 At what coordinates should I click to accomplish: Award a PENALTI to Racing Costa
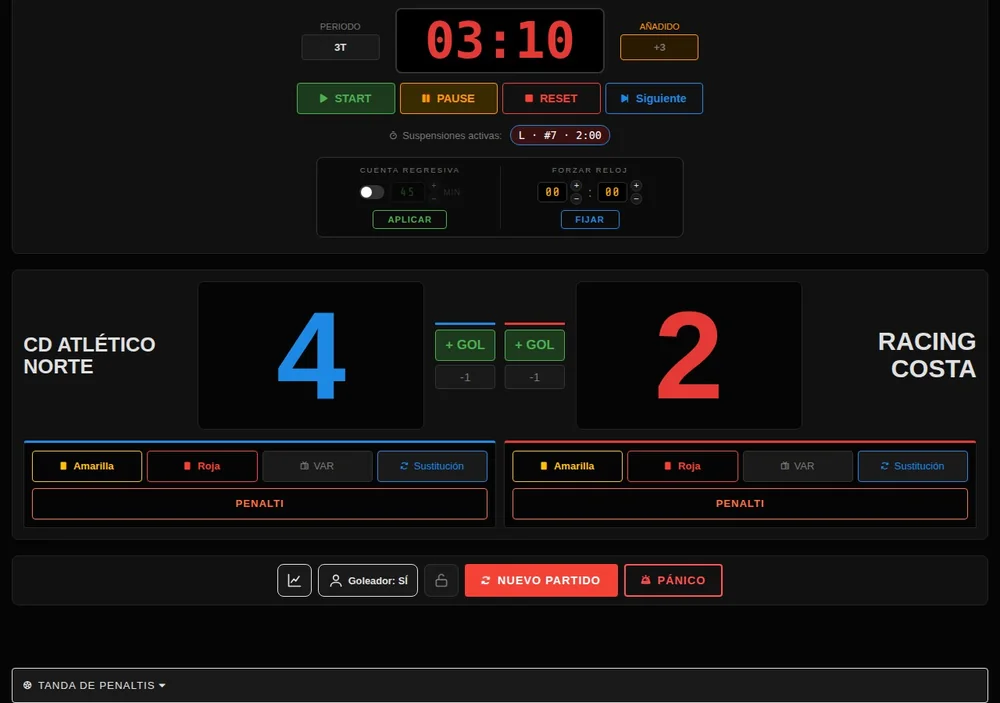(x=740, y=504)
